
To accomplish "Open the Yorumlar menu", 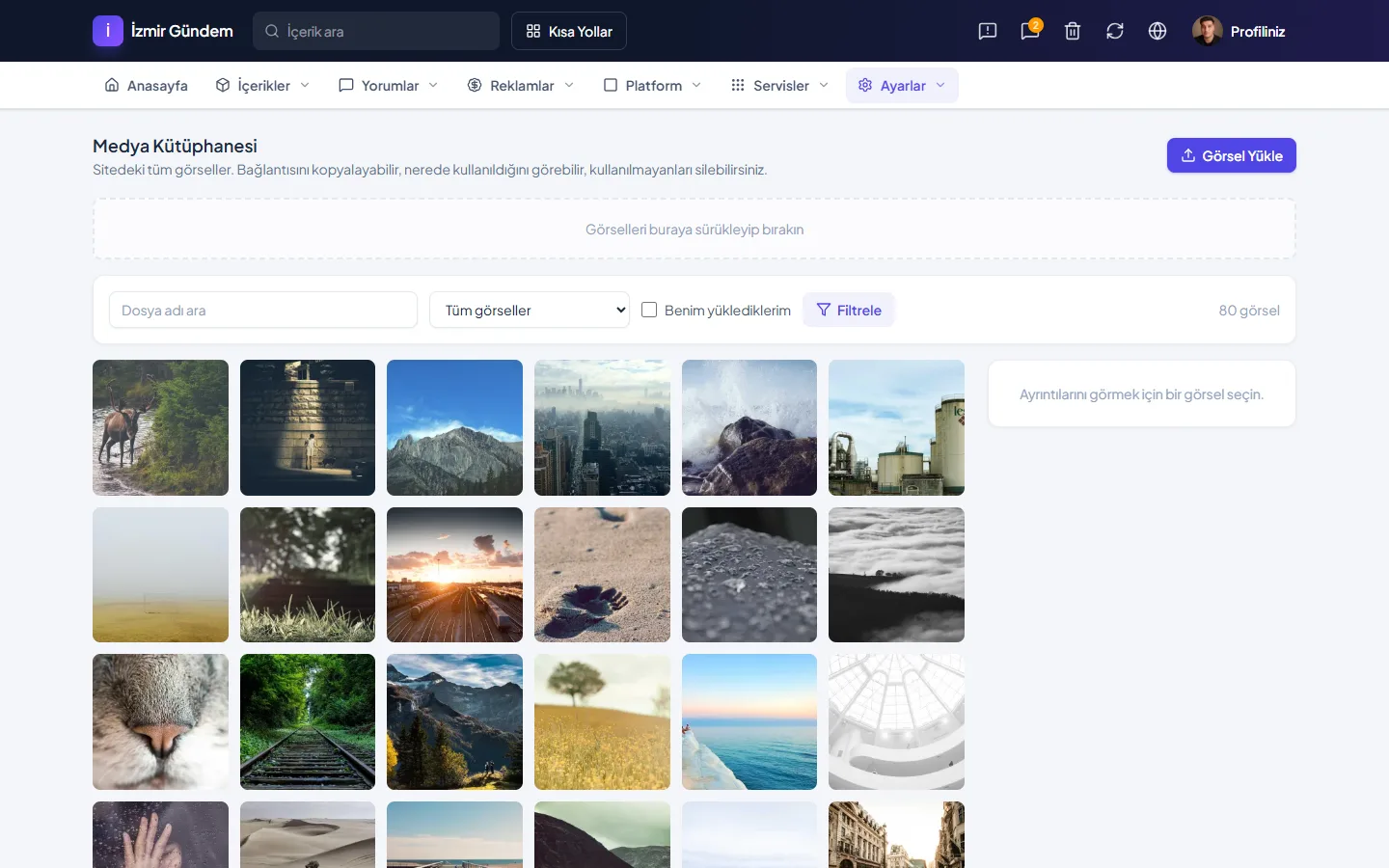I will pos(389,85).
